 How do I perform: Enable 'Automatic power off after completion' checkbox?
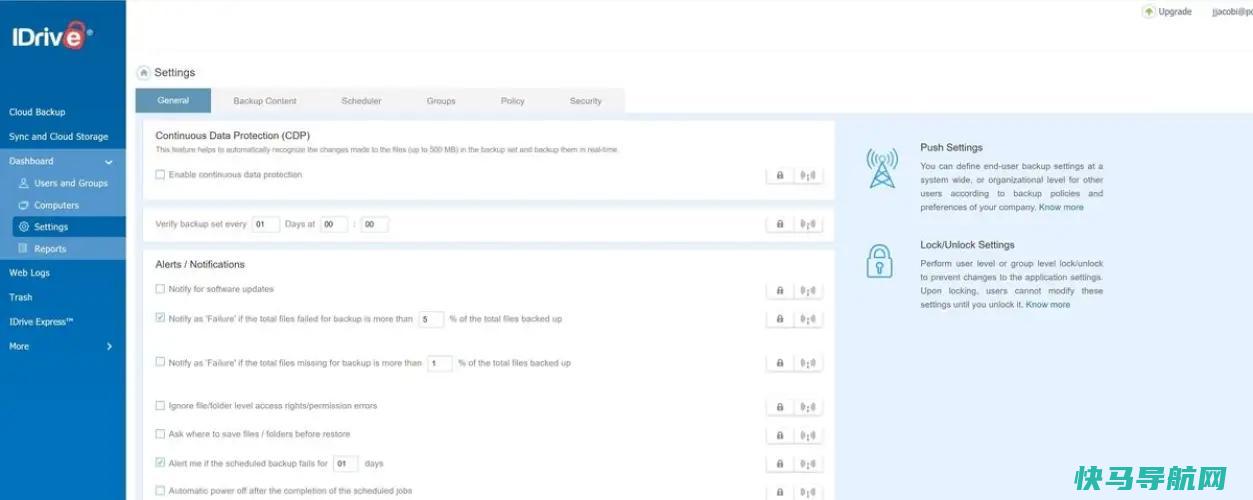click(160, 491)
